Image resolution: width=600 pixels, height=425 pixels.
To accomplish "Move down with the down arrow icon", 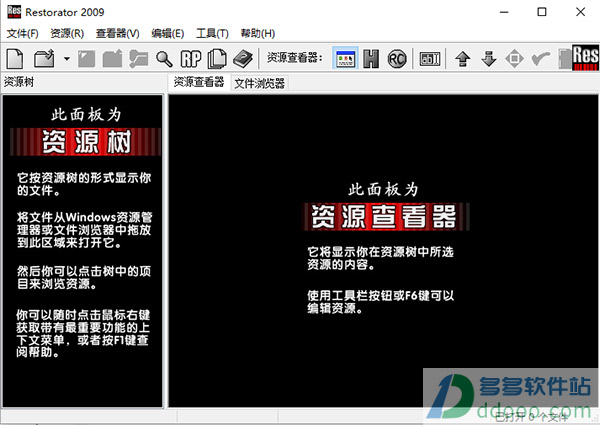I will coord(489,59).
